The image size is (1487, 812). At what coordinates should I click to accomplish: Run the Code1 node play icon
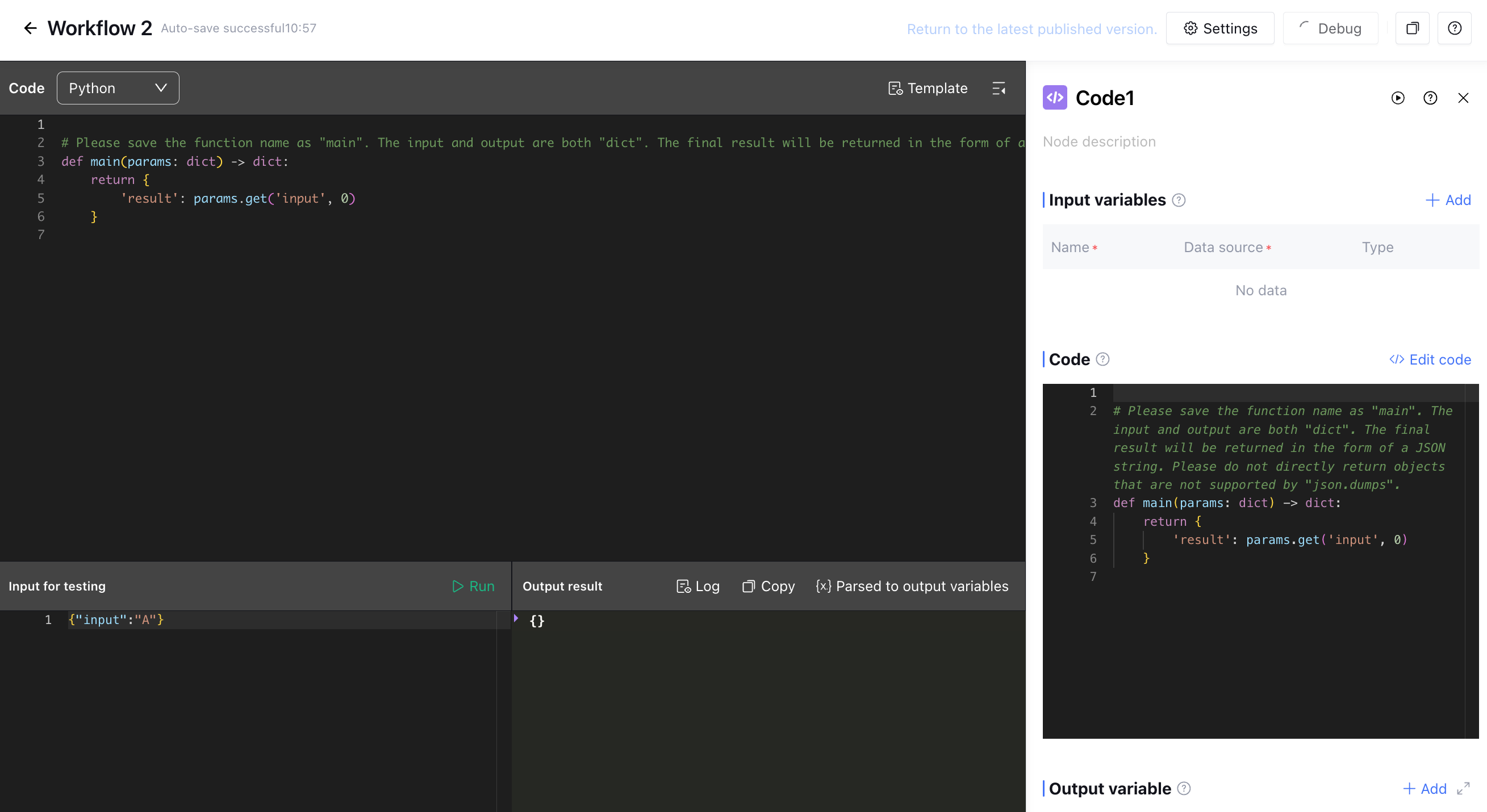(x=1397, y=98)
